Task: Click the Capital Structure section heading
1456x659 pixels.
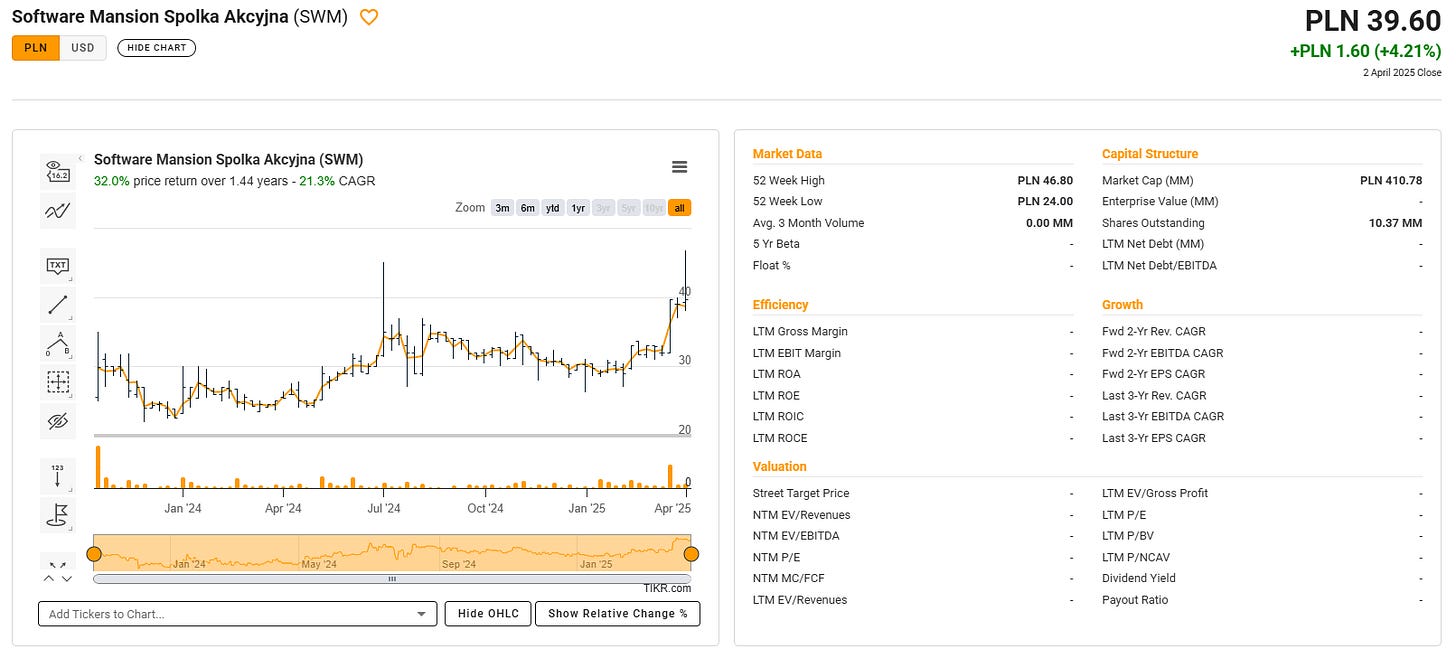Action: point(1150,154)
